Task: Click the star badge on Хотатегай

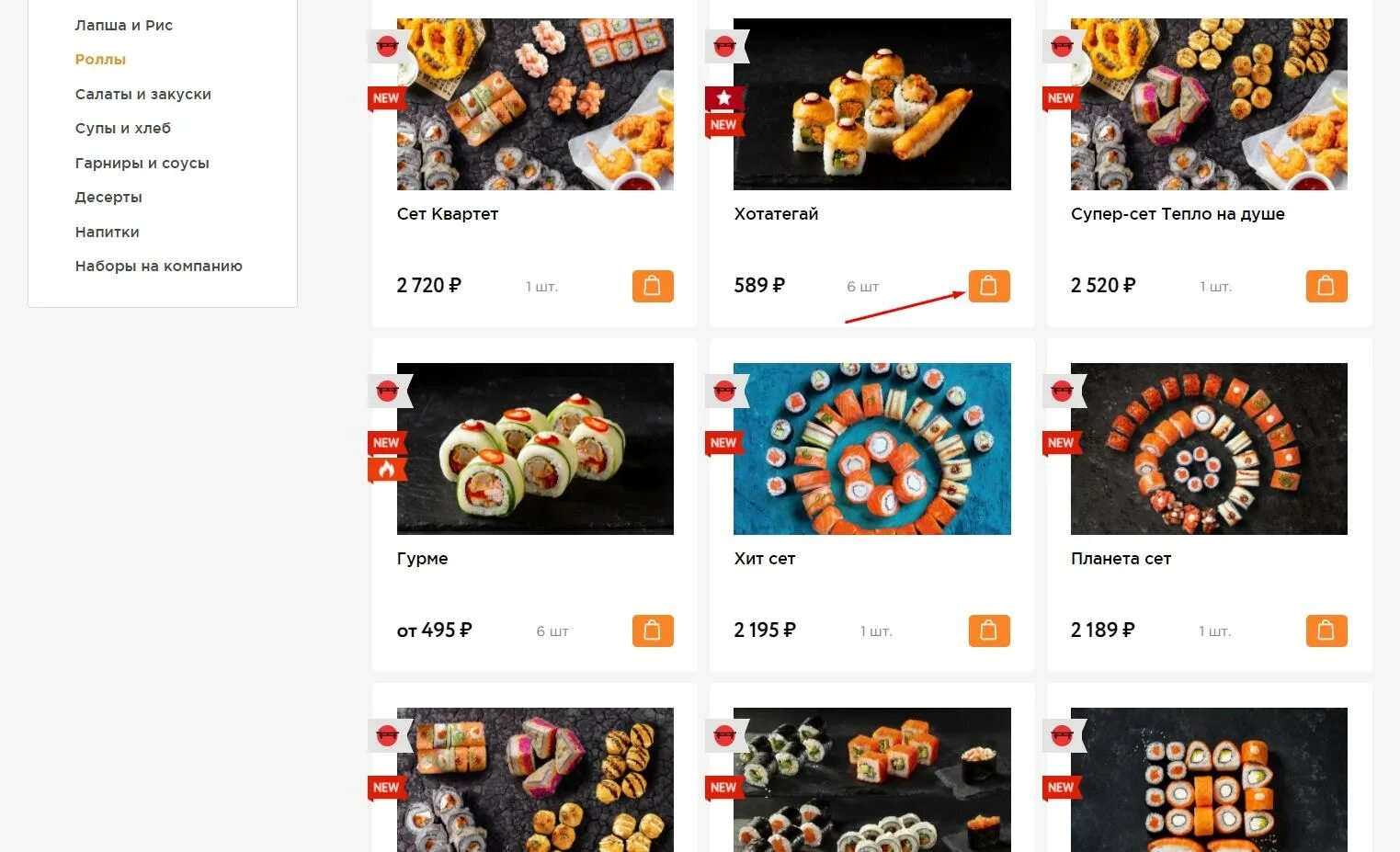Action: point(723,97)
